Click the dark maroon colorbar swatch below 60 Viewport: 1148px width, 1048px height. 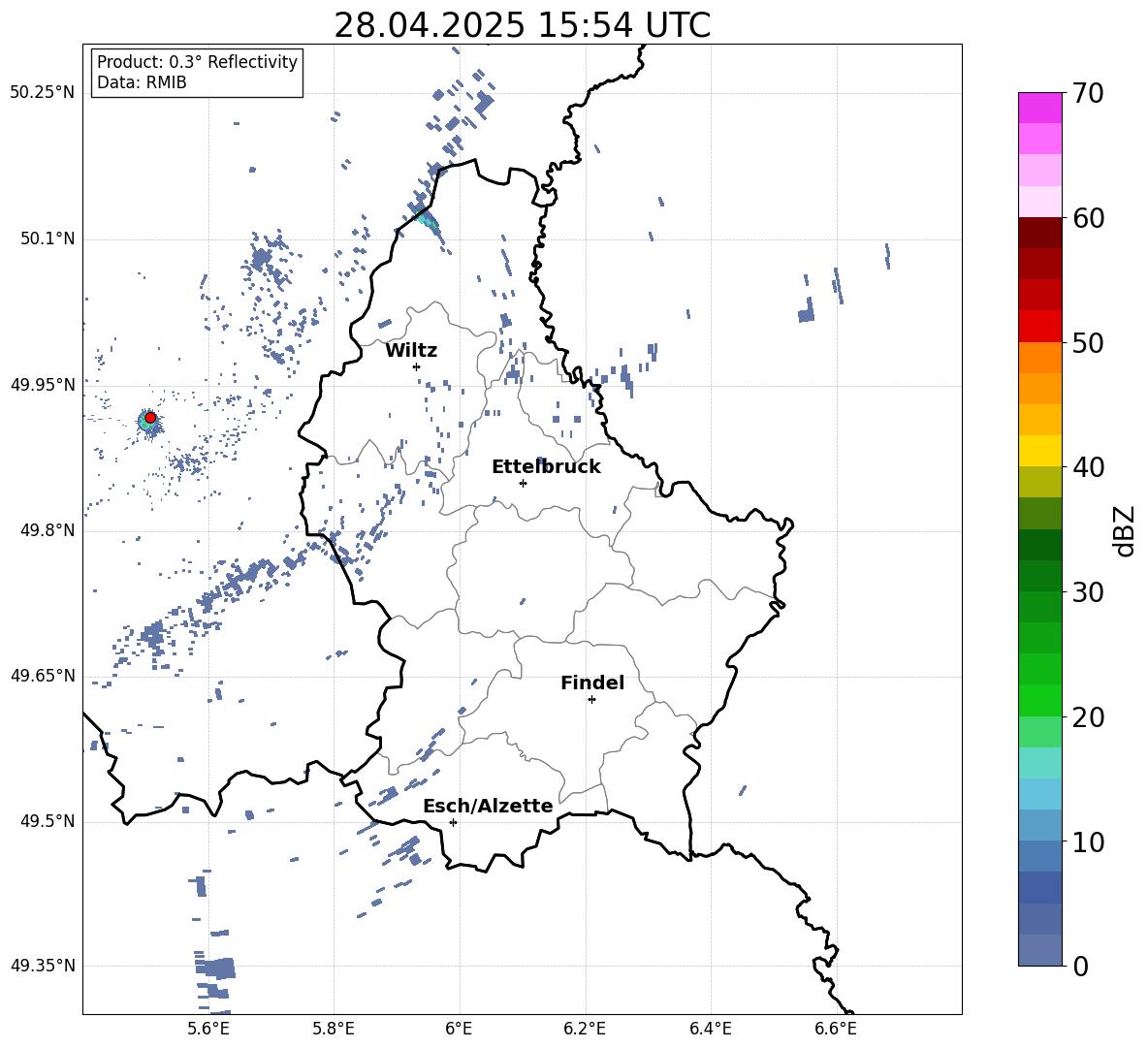[1040, 233]
